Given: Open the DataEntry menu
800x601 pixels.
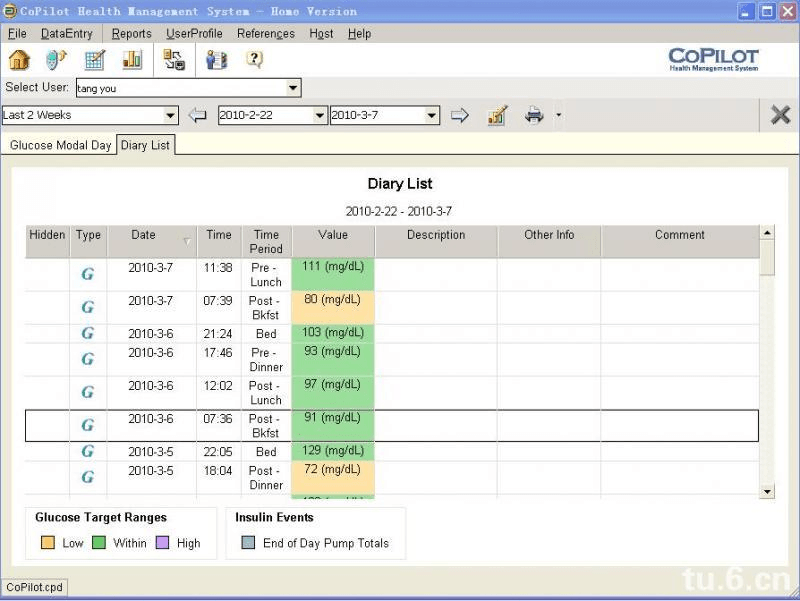Looking at the screenshot, I should 67,34.
